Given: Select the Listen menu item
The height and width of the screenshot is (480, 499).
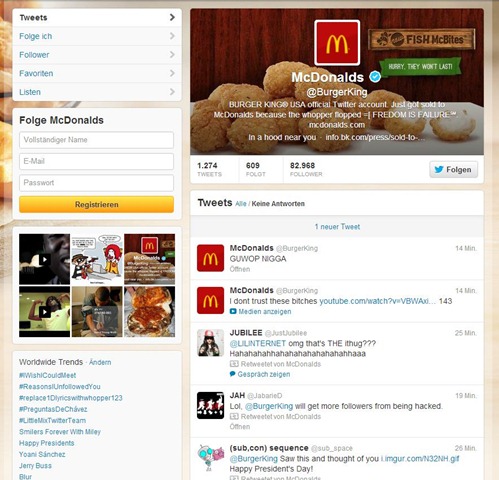Looking at the screenshot, I should (97, 92).
